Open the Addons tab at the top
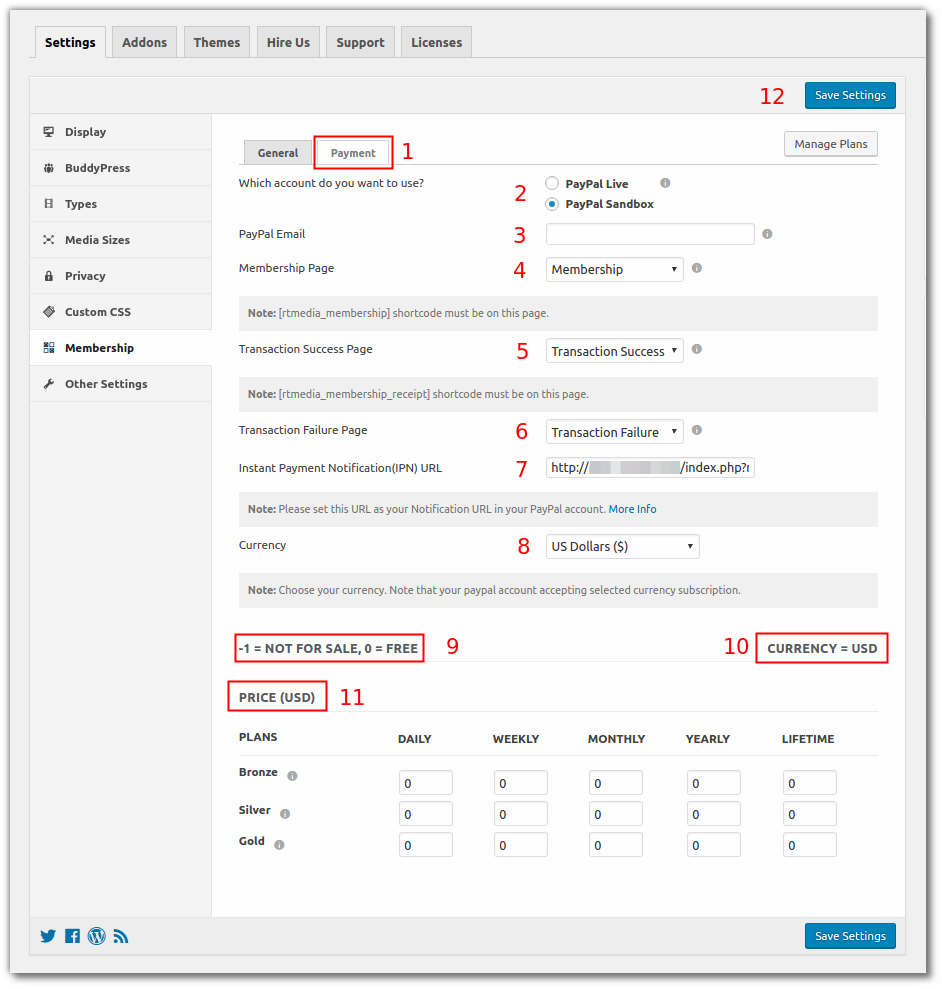 tap(143, 42)
